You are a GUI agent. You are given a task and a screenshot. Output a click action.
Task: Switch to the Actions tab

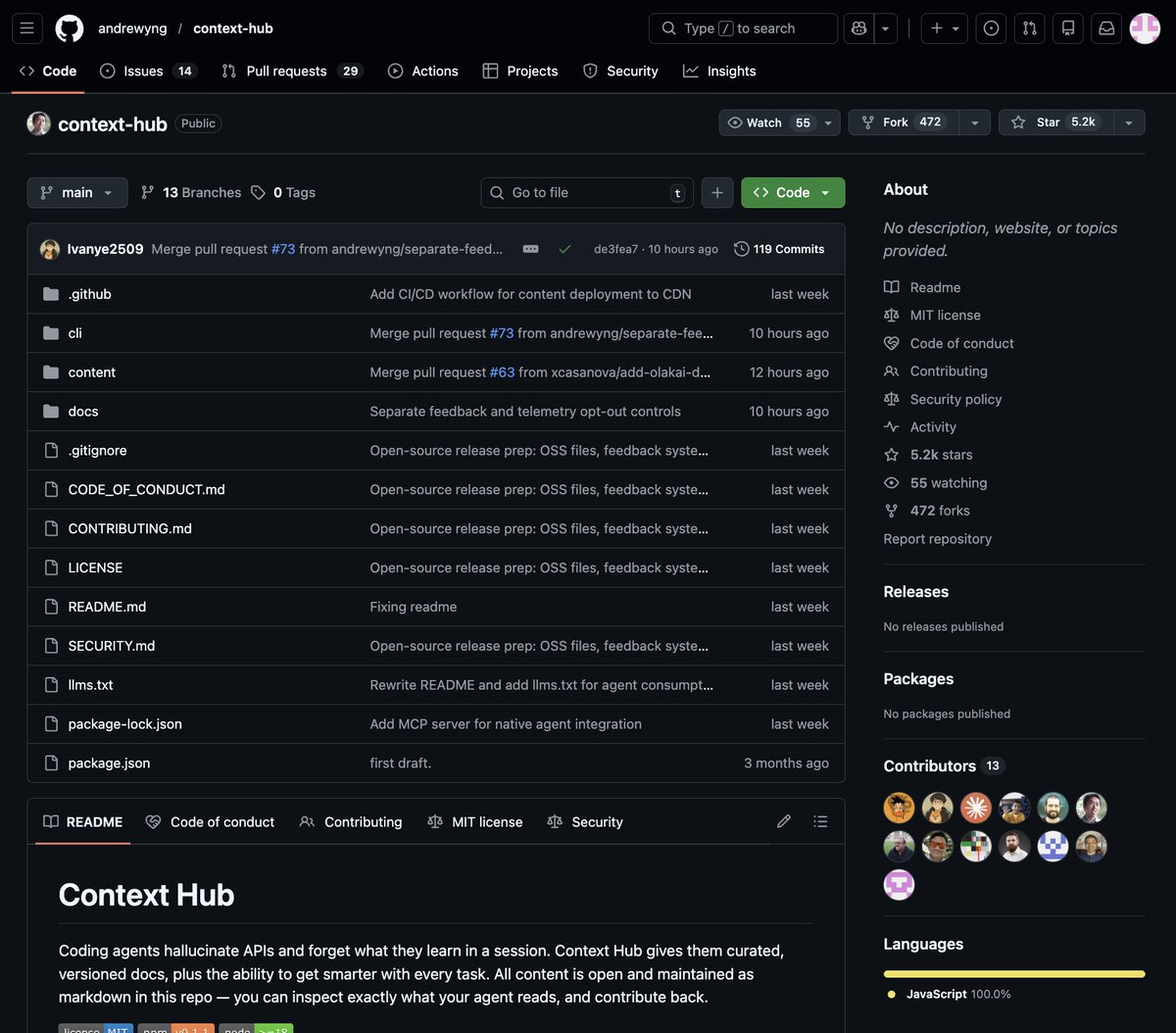tap(423, 71)
